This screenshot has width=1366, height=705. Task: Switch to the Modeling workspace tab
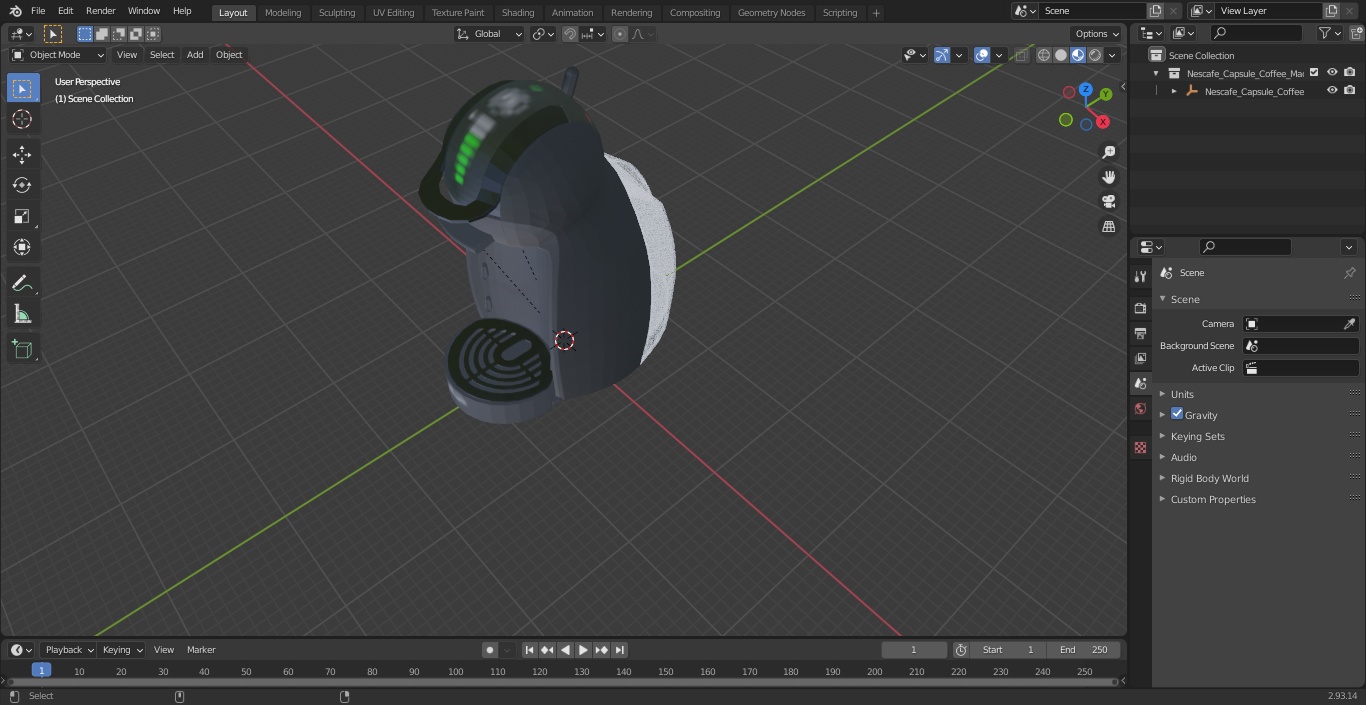coord(283,12)
